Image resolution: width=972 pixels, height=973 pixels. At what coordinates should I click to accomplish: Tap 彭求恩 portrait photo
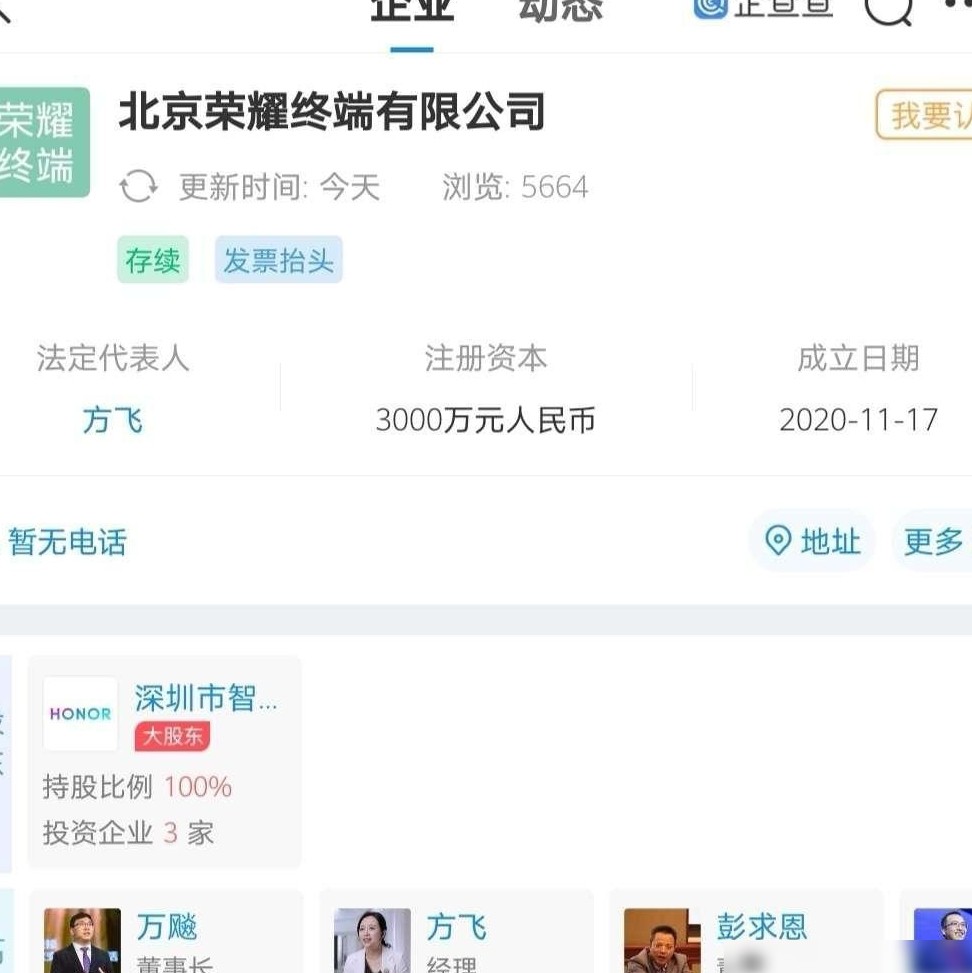tap(662, 940)
